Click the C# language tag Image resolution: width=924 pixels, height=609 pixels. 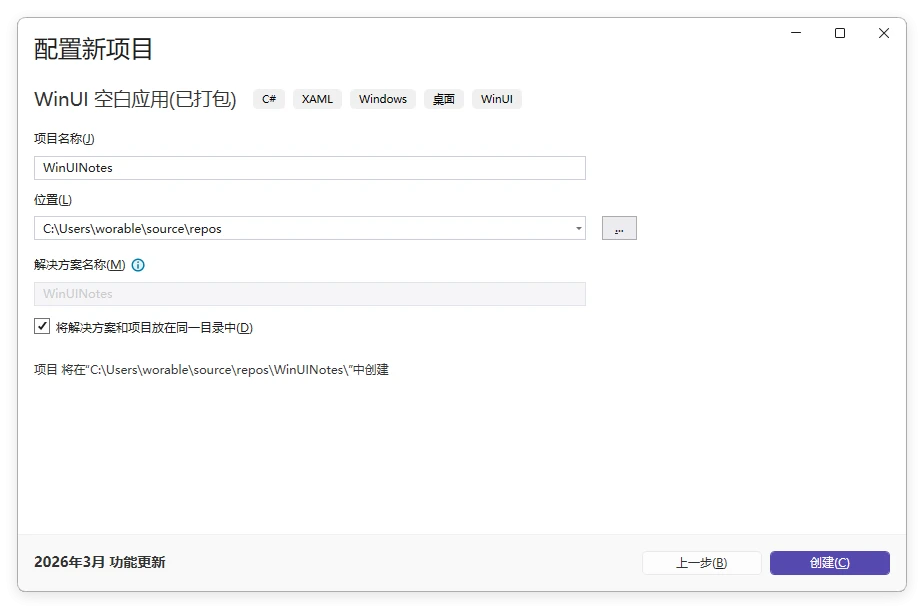269,99
